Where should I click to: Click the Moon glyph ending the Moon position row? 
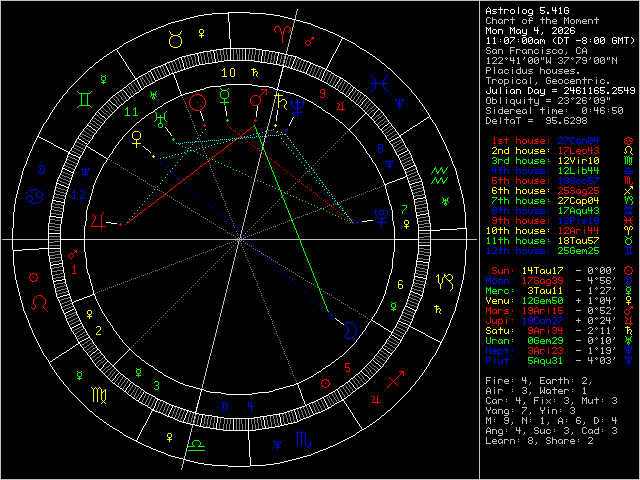pos(629,281)
